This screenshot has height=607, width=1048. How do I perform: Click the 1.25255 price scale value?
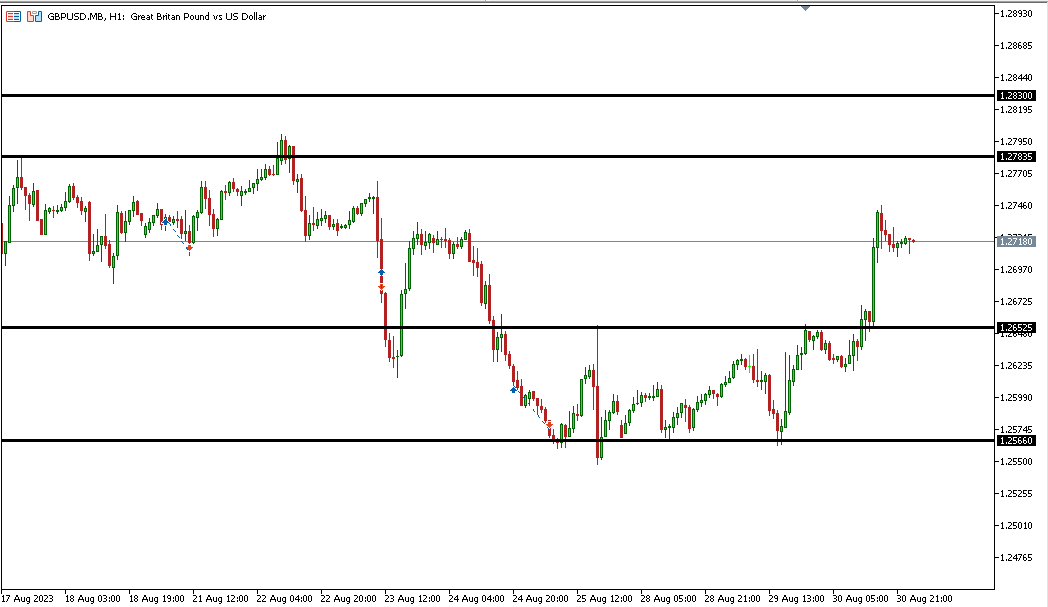pos(1016,494)
